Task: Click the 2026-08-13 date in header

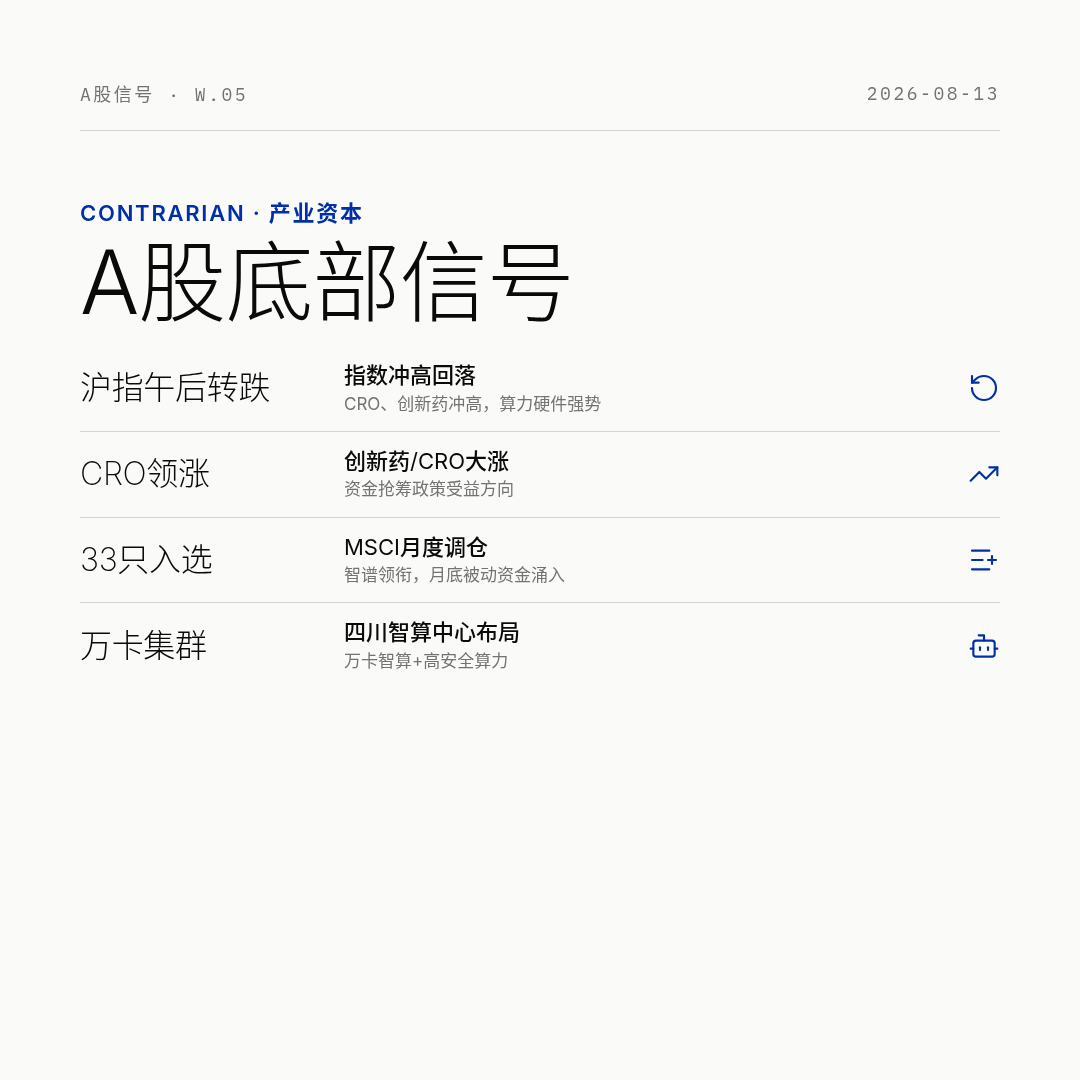Action: pyautogui.click(x=933, y=94)
